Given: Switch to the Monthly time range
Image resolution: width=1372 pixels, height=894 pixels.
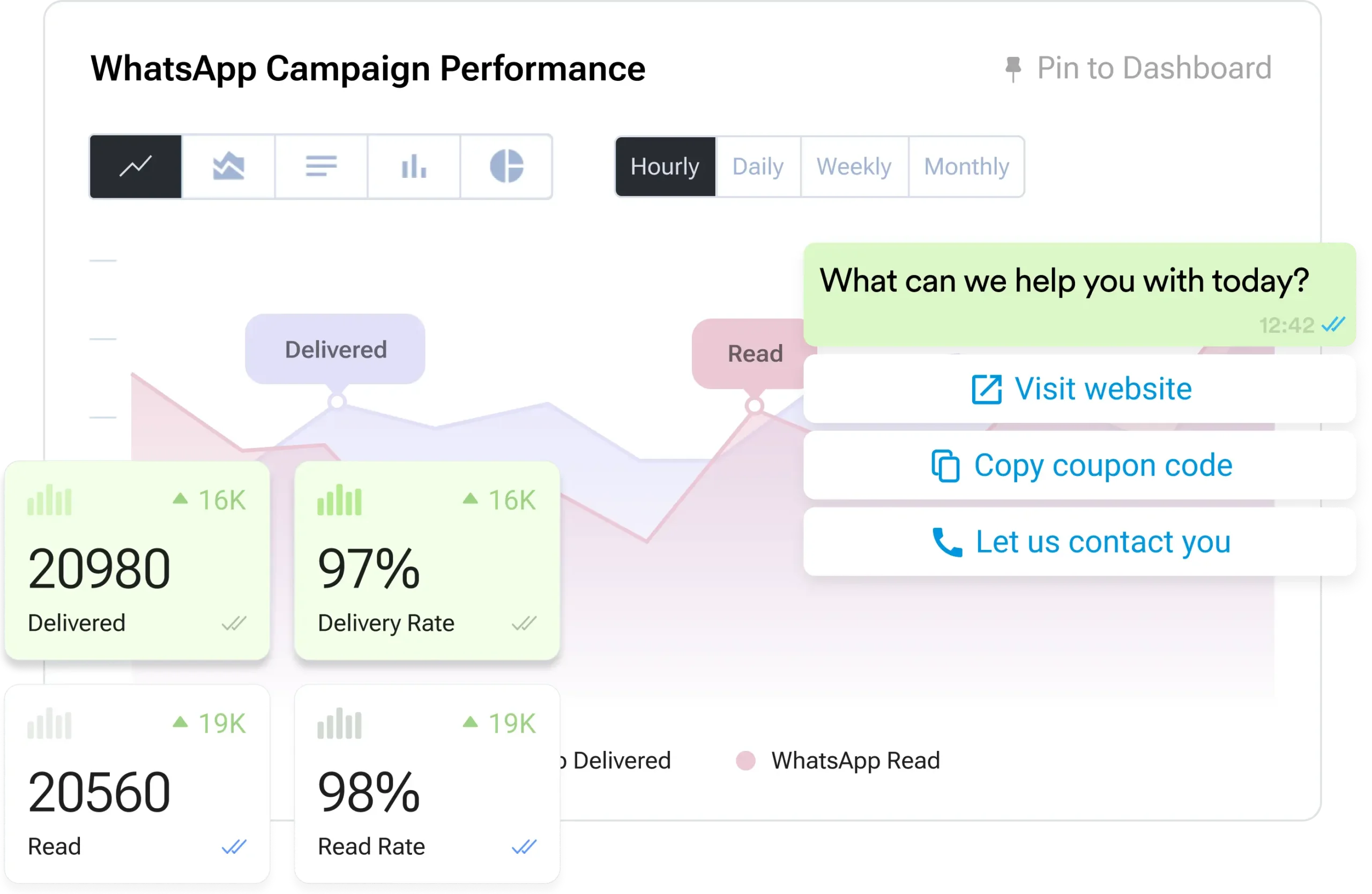Looking at the screenshot, I should [x=966, y=167].
